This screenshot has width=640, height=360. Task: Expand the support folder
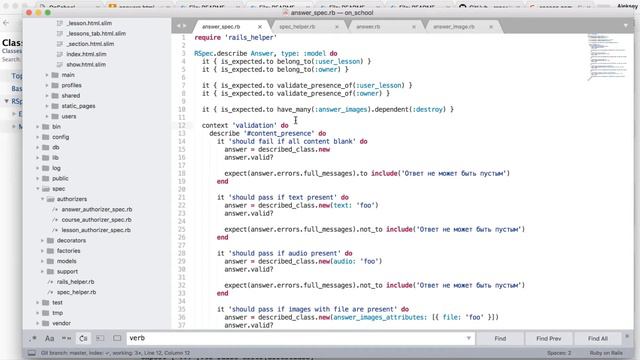pyautogui.click(x=42, y=271)
